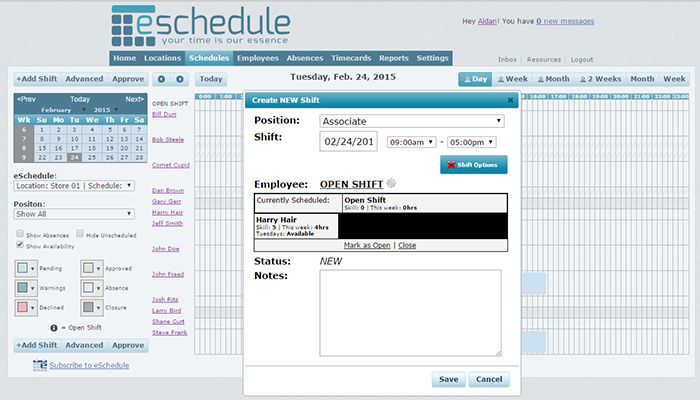Click Mark as Open link
This screenshot has height=400, width=700.
367,245
